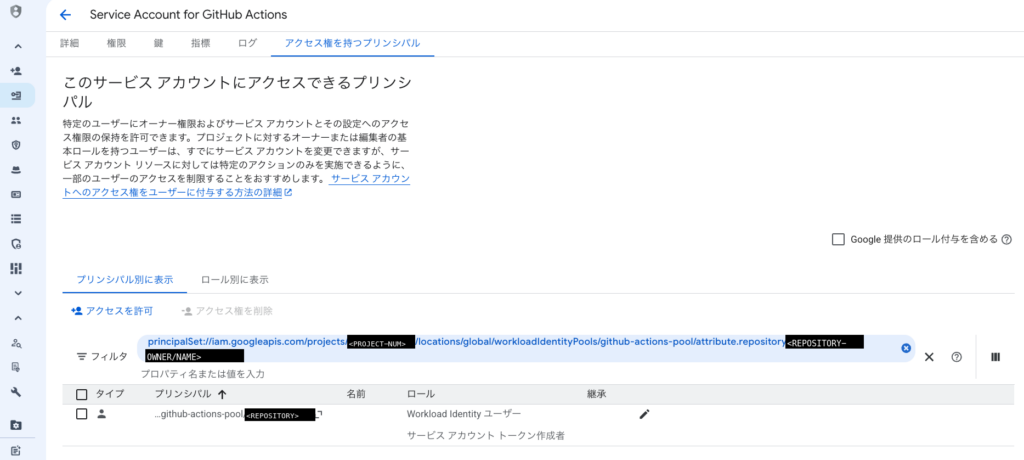Tick the select-all checkbox in the table header
The image size is (1024, 460).
[82, 394]
